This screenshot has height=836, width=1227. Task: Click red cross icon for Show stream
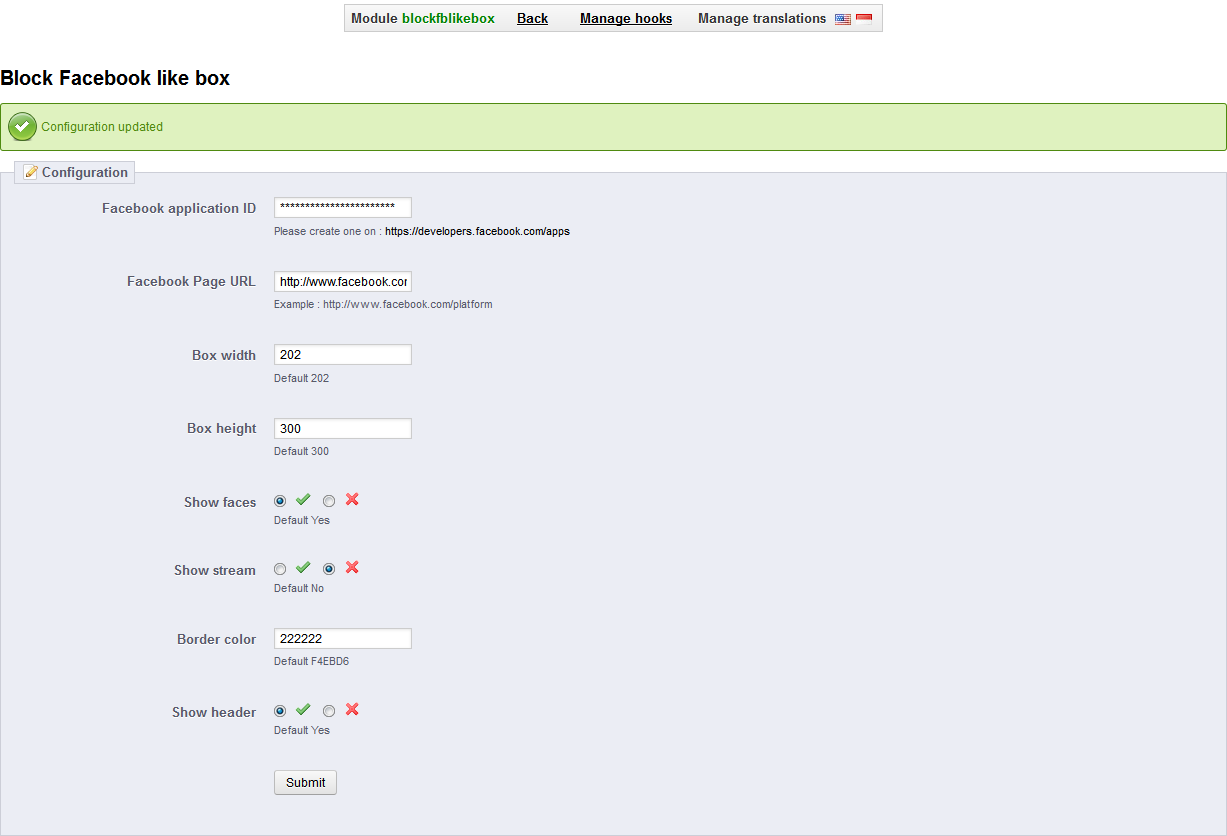(352, 567)
